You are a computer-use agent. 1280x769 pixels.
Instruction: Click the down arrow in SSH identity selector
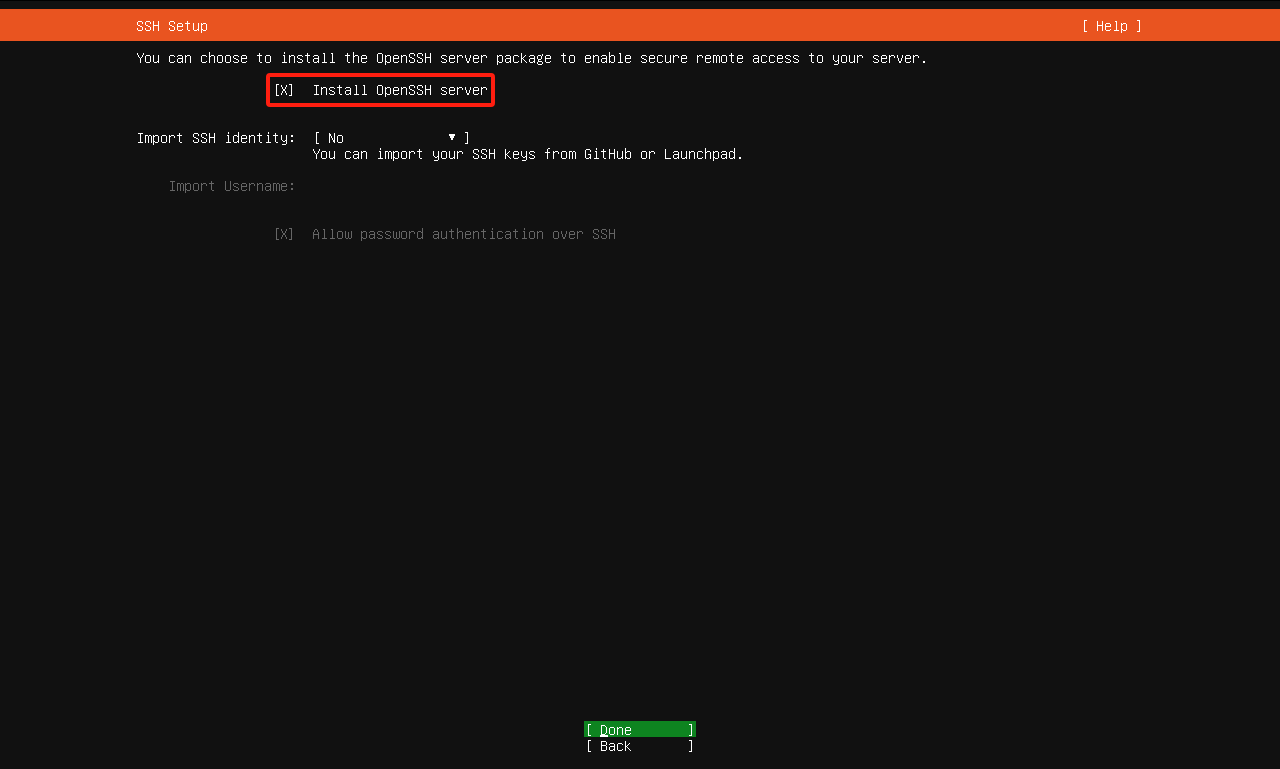tap(452, 137)
